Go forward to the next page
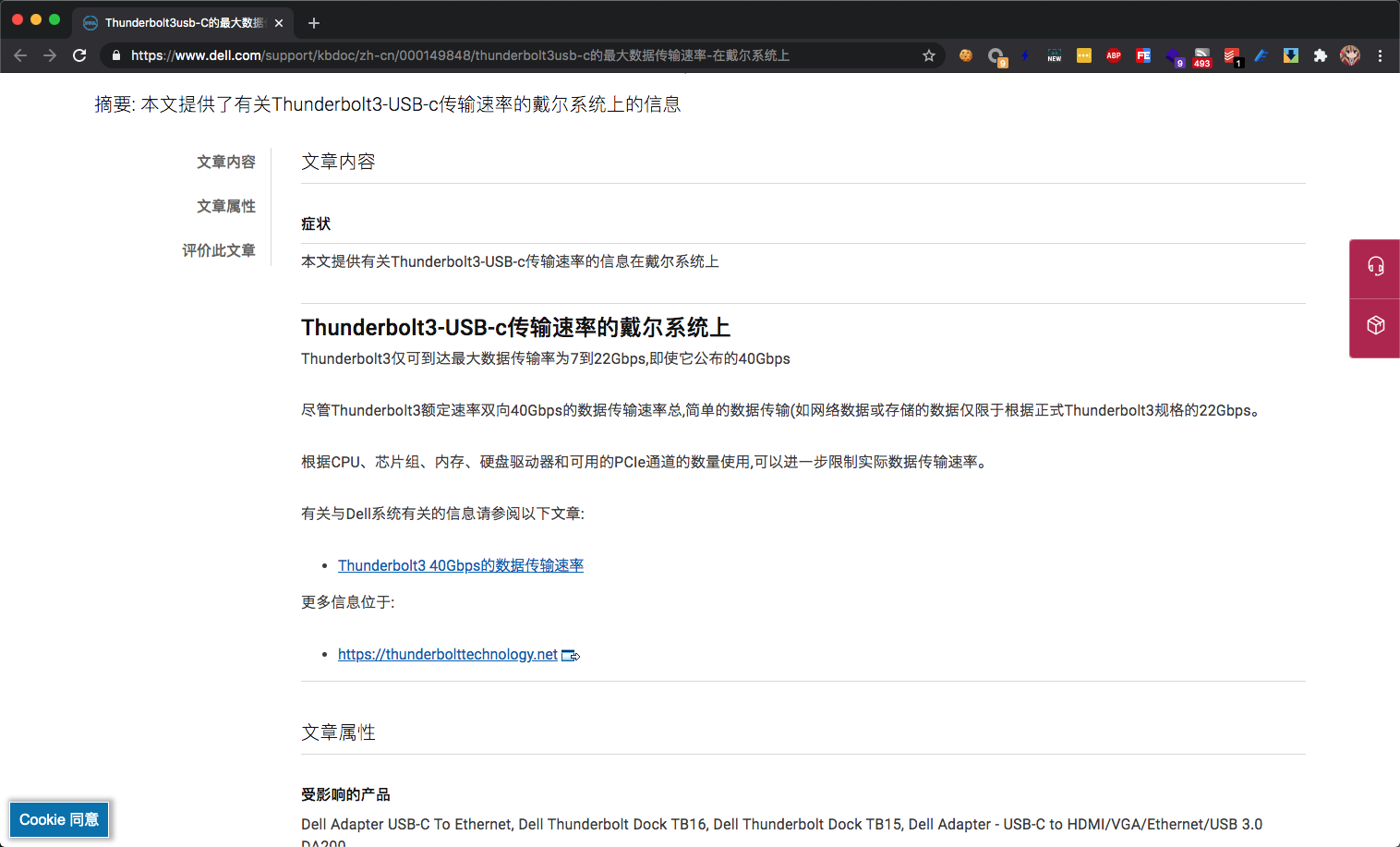Screen dimensions: 1400x847 coord(50,55)
